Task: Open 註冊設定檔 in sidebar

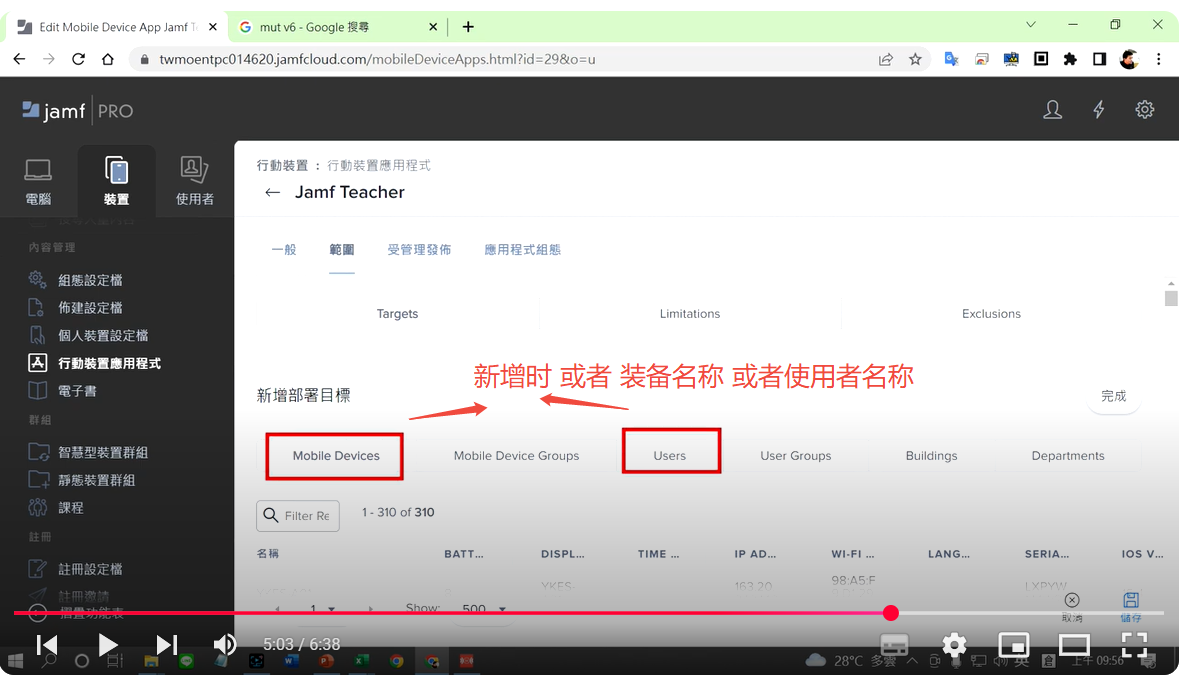Action: 90,569
